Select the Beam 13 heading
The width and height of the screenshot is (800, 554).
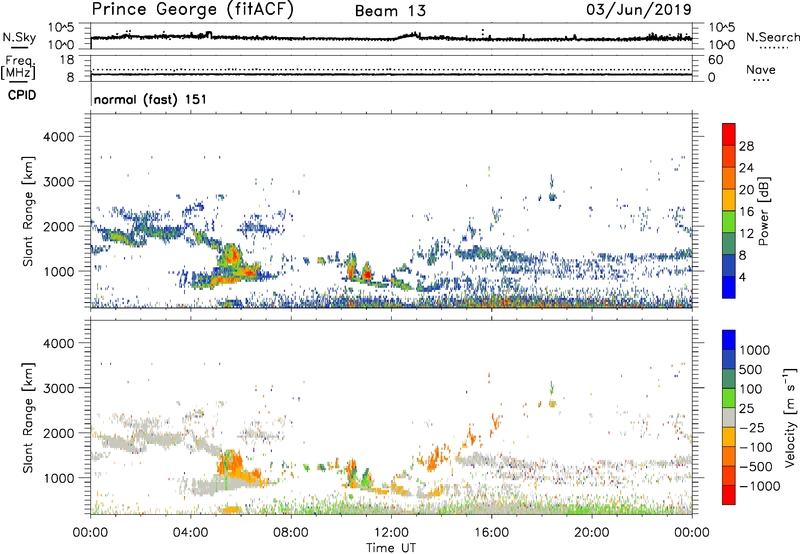click(390, 11)
